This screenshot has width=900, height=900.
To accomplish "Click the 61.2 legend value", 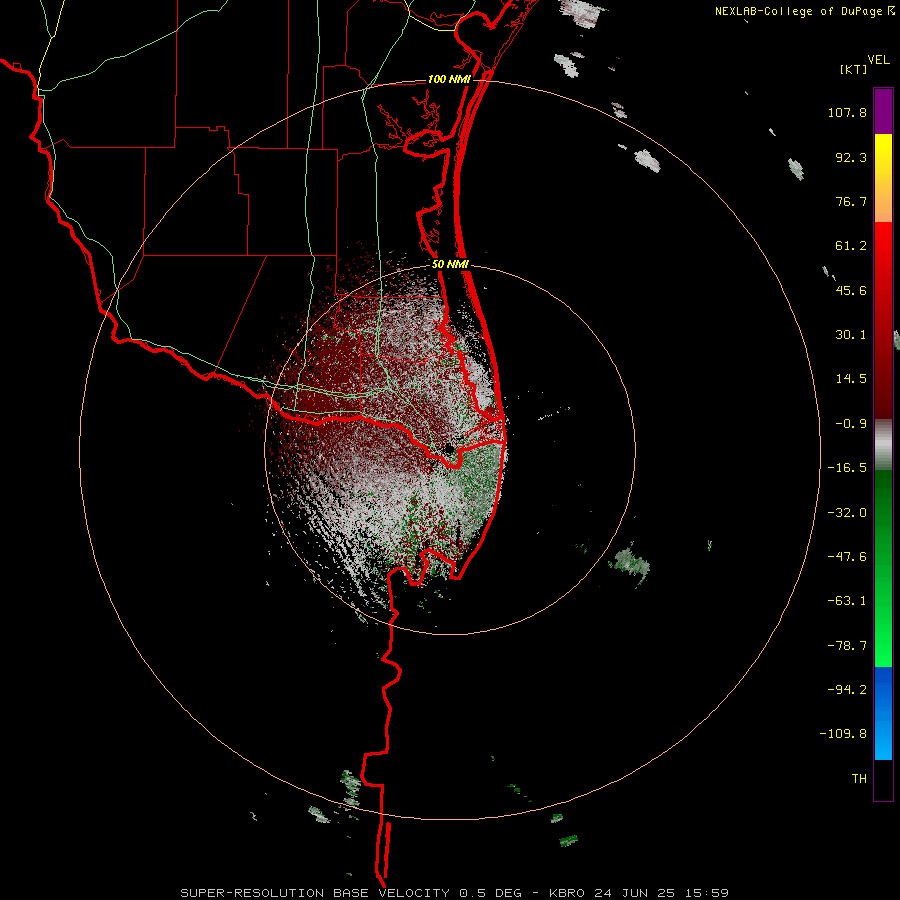I will pos(851,246).
